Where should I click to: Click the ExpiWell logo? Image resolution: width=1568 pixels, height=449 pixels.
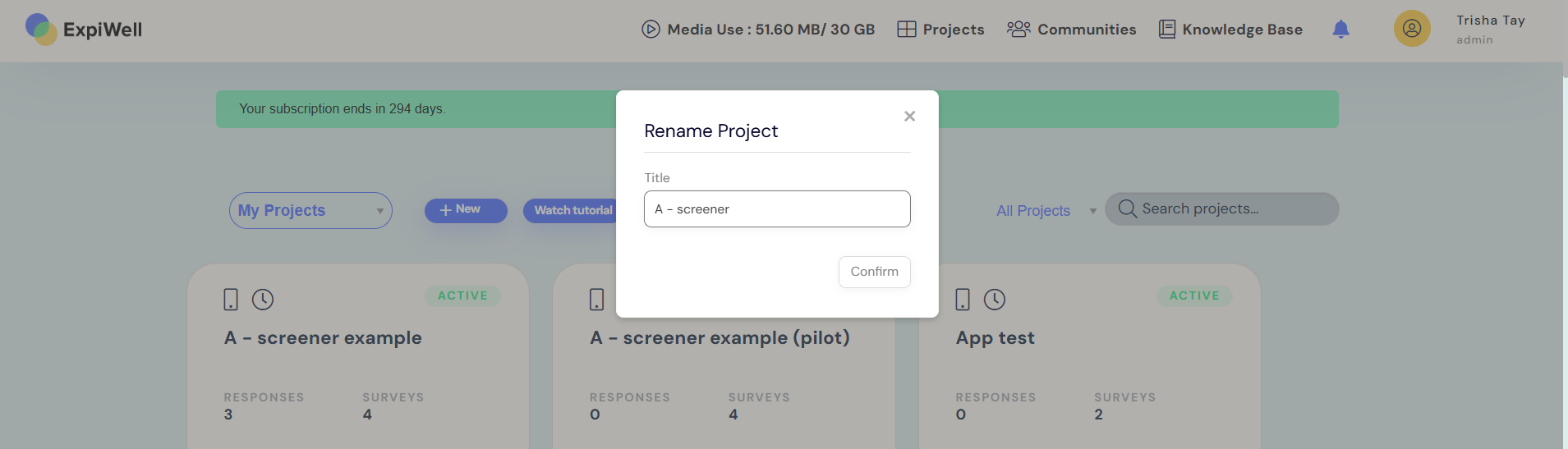pos(84,30)
